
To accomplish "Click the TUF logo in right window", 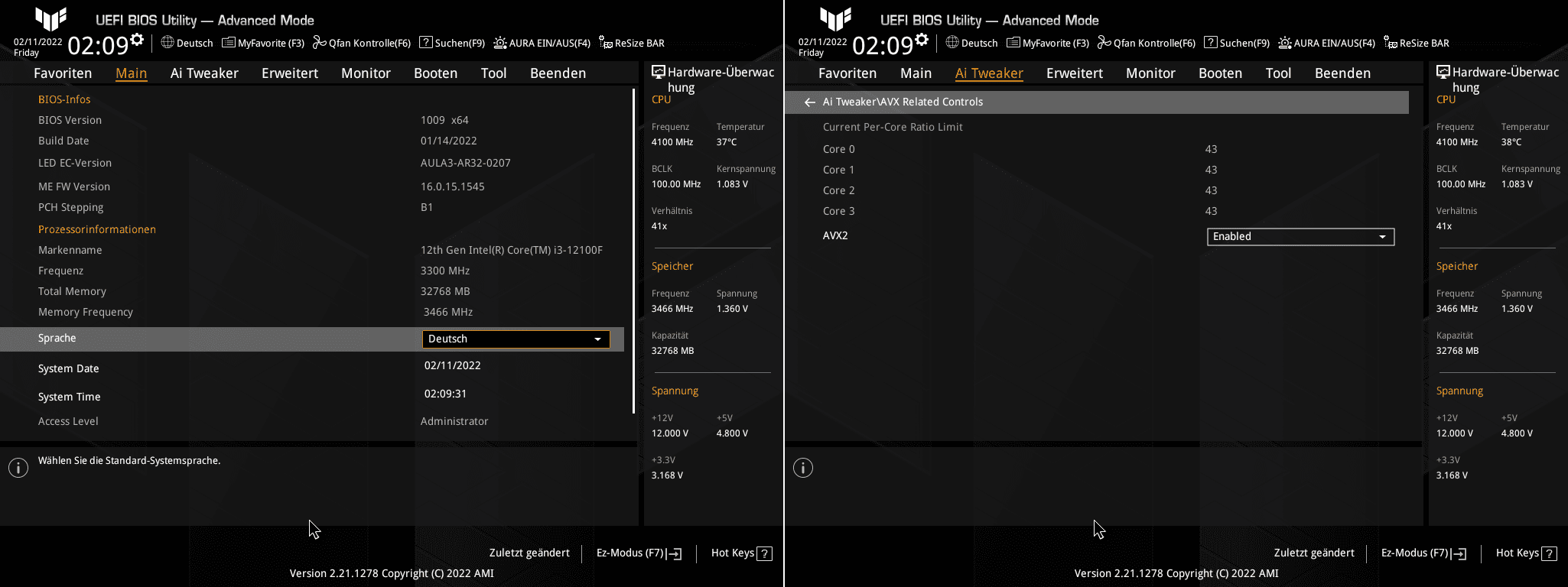I will (x=836, y=18).
